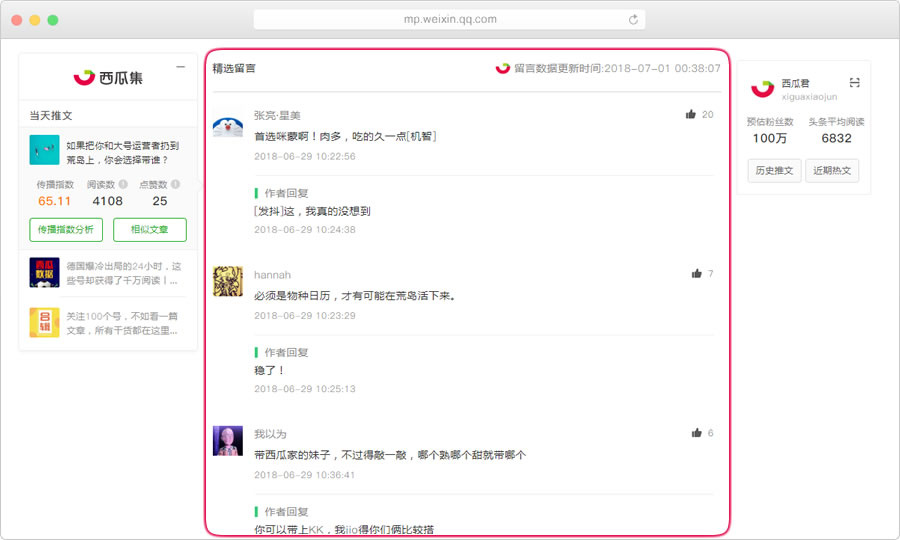This screenshot has width=900, height=540.
Task: Click username 张亮·星美
Action: (x=277, y=115)
